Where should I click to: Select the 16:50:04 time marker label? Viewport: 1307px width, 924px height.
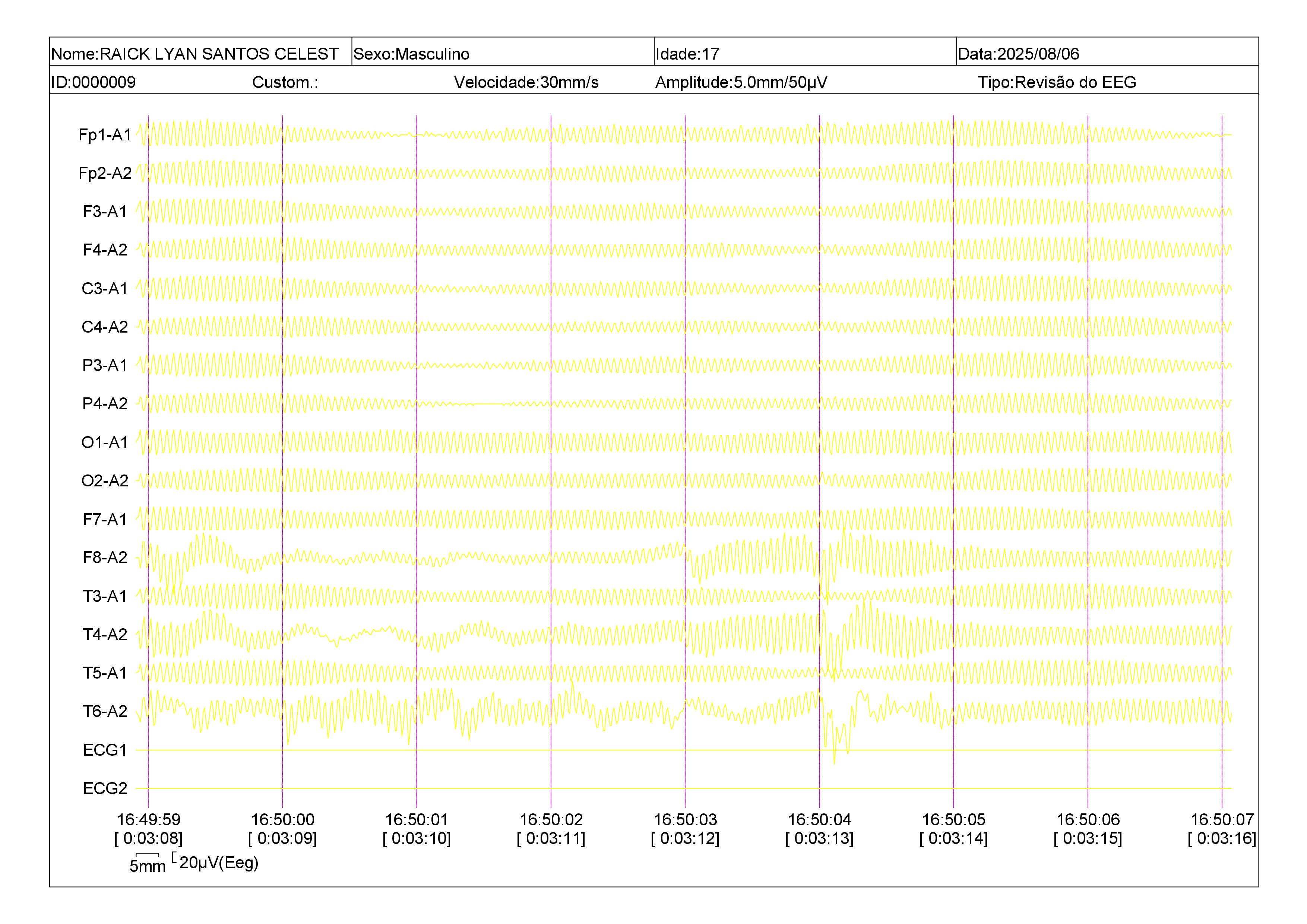pyautogui.click(x=820, y=820)
